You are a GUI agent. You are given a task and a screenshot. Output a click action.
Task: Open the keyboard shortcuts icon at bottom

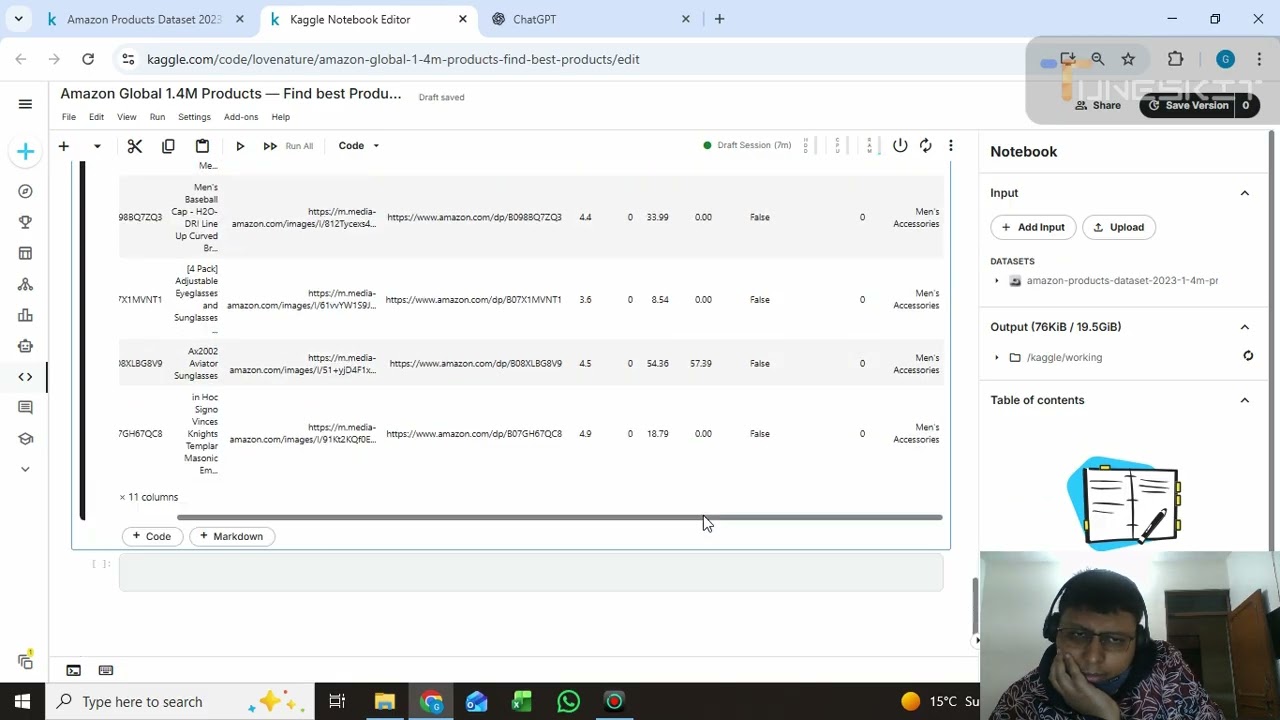pyautogui.click(x=106, y=671)
